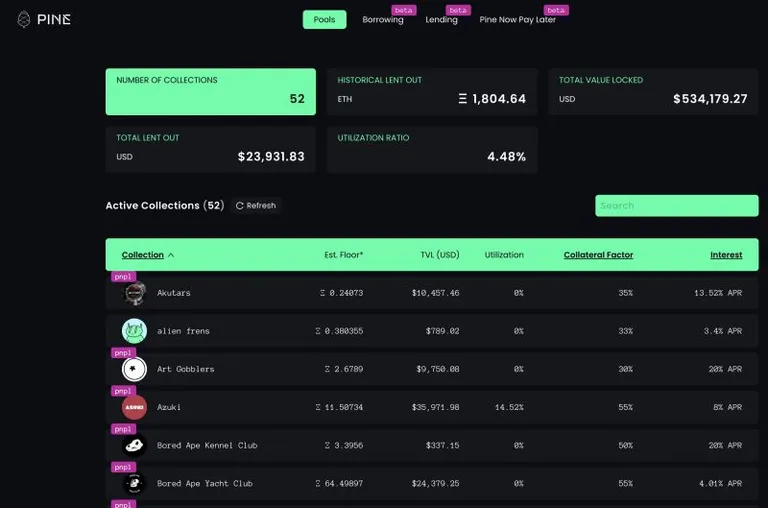Select the Art Gobblers collection icon
This screenshot has width=768, height=508.
(134, 369)
